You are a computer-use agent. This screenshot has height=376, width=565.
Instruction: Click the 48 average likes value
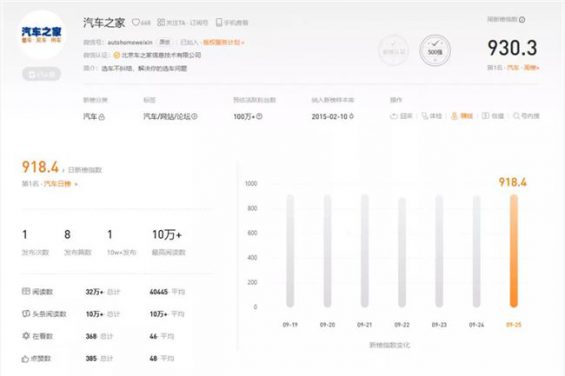(154, 359)
